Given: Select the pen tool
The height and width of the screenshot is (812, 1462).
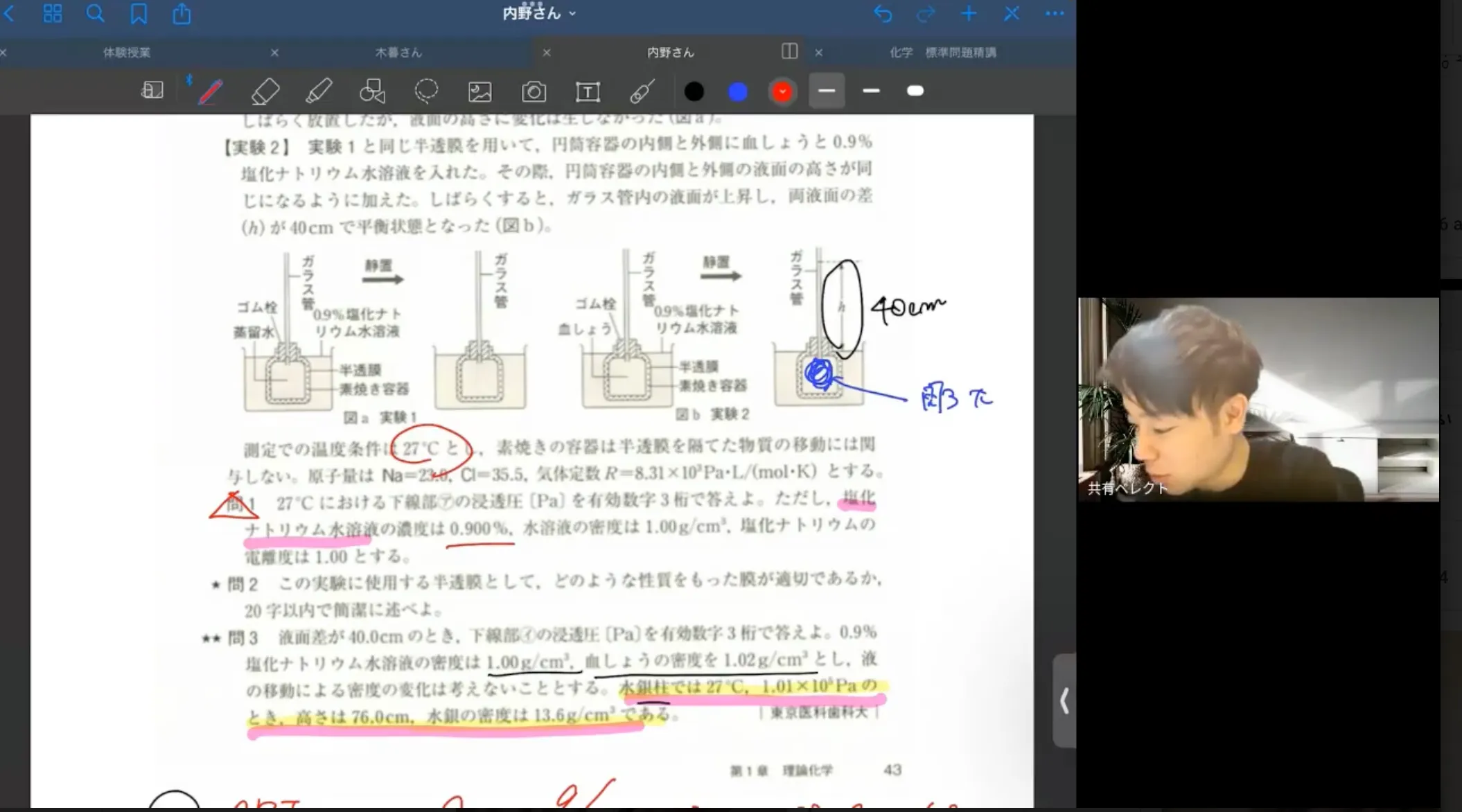Looking at the screenshot, I should 210,91.
